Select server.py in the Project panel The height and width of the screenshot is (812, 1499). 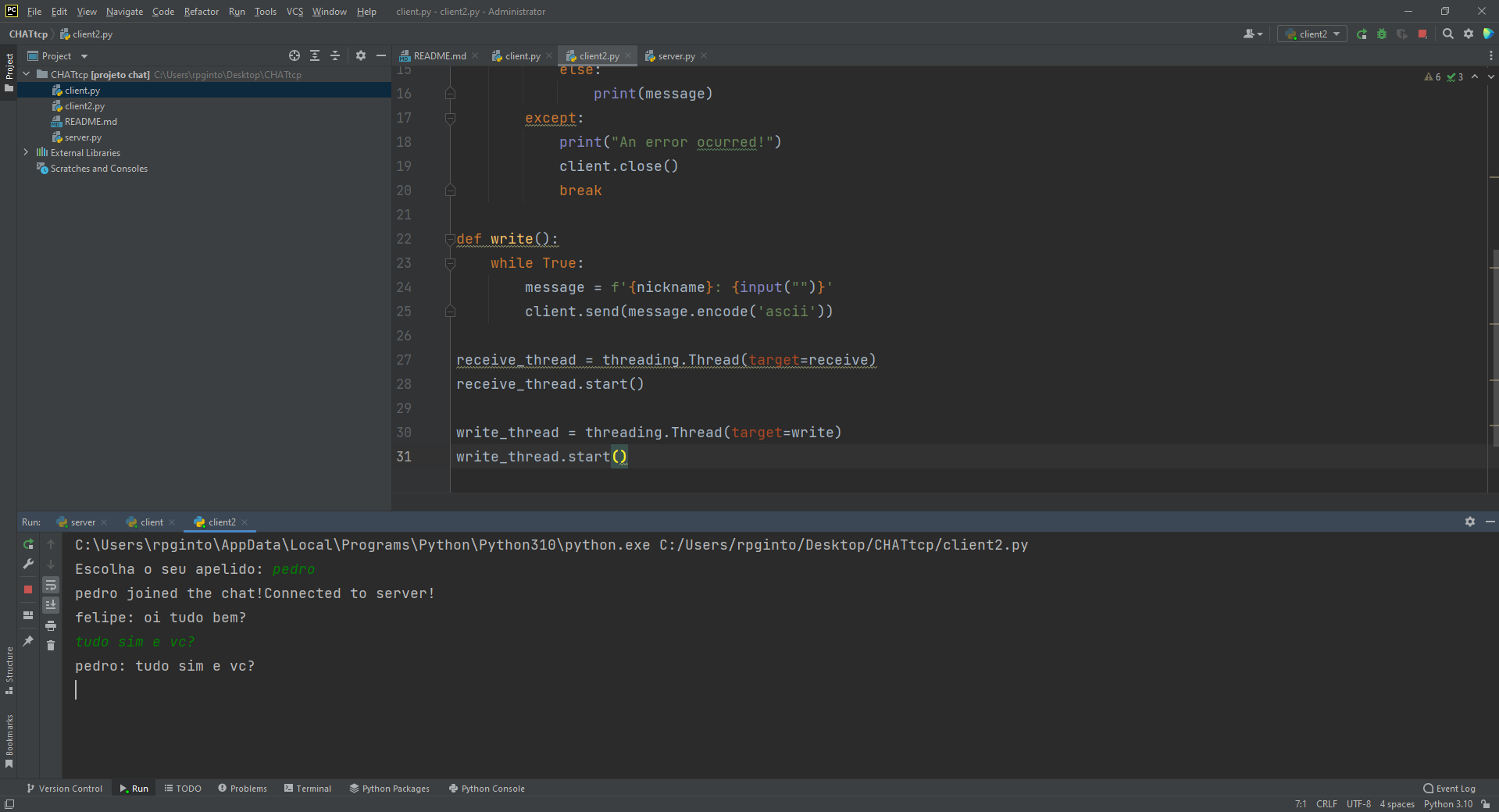tap(83, 137)
